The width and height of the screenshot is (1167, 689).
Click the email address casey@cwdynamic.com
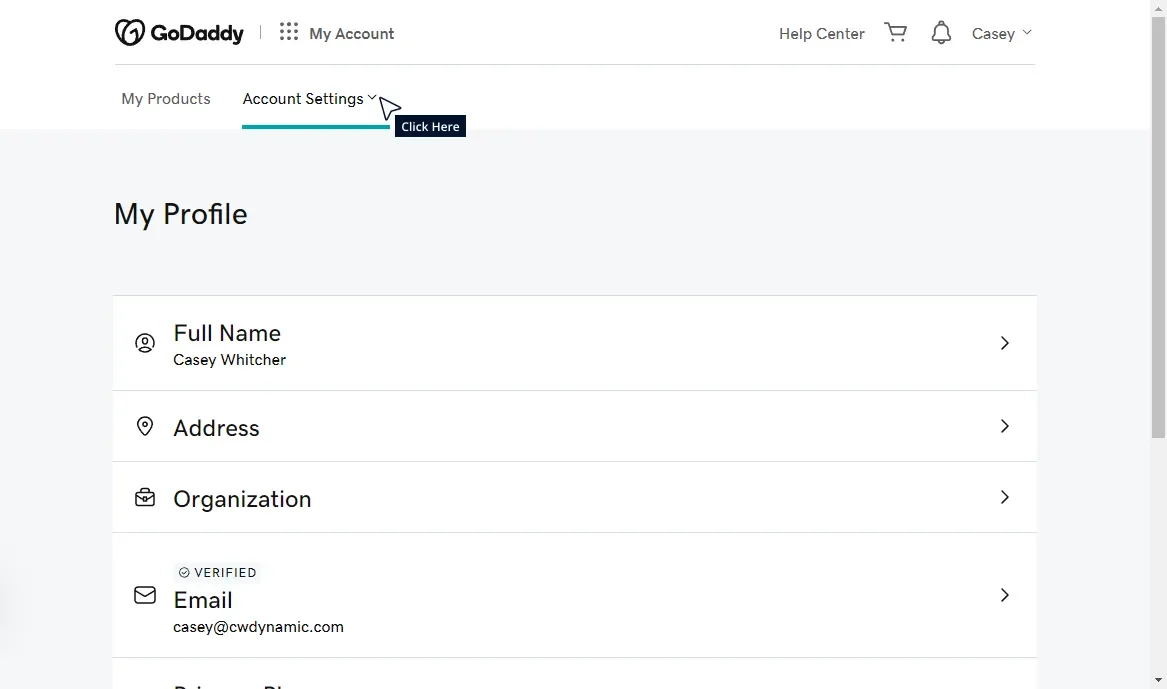[258, 627]
